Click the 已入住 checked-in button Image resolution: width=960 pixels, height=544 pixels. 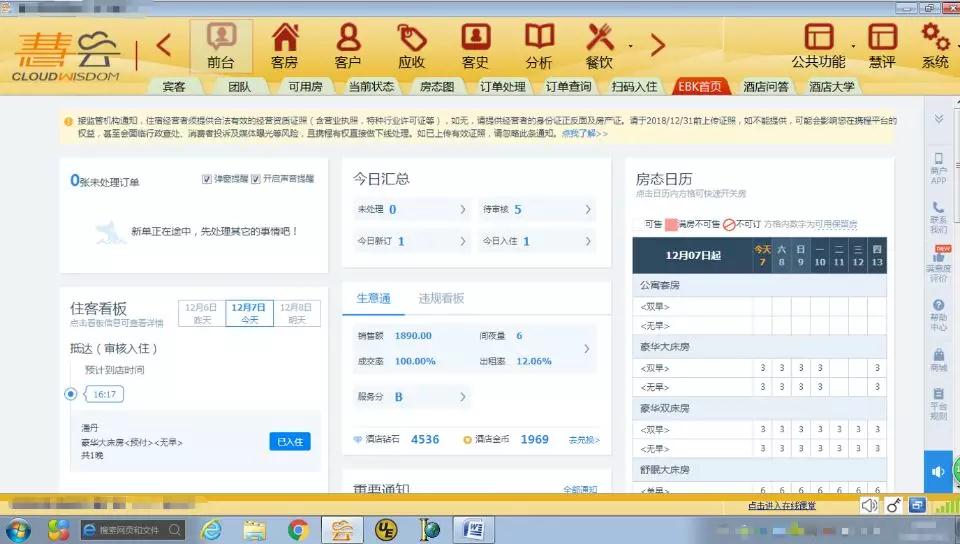[290, 442]
